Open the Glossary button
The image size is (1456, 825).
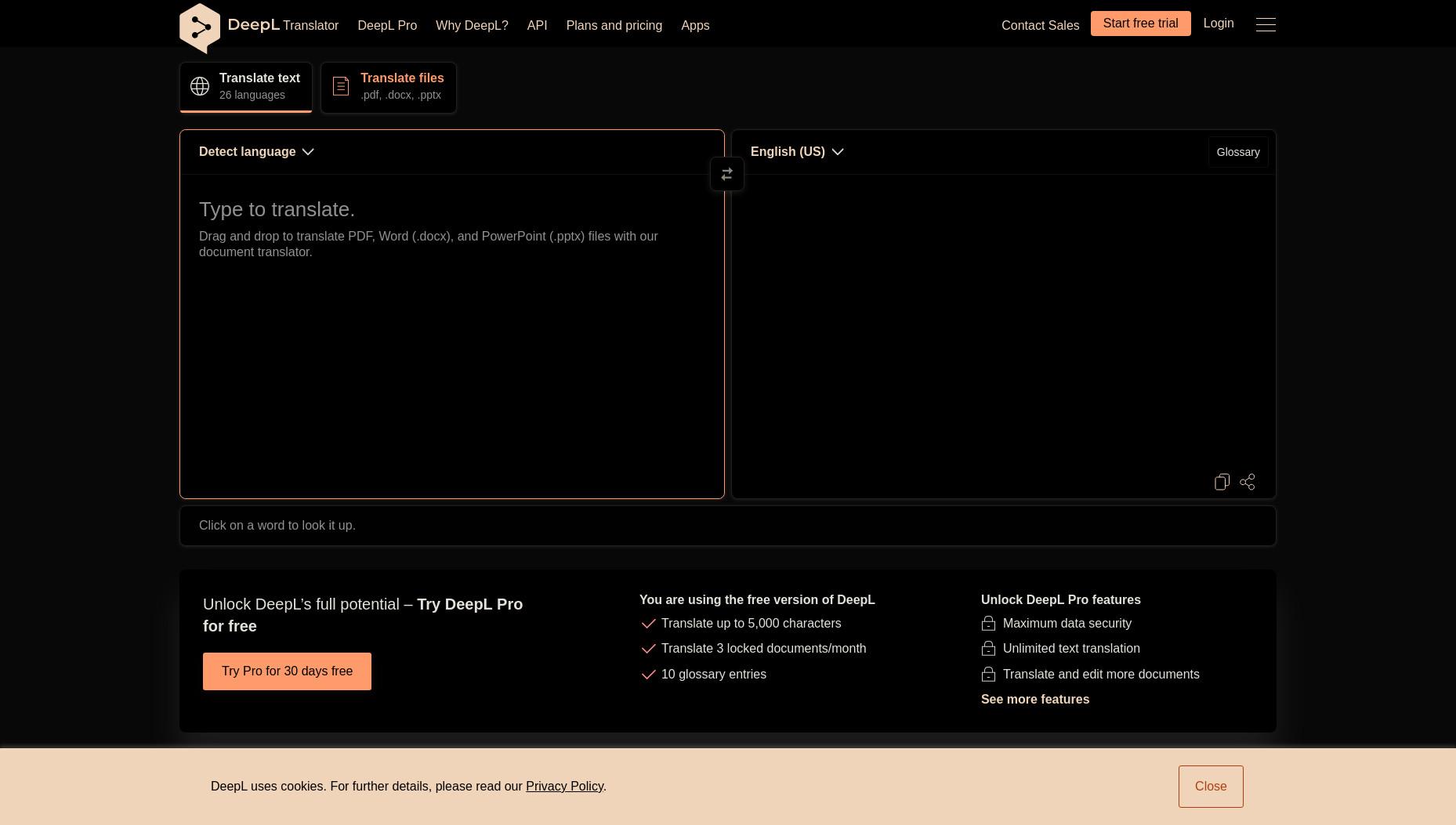[1238, 152]
